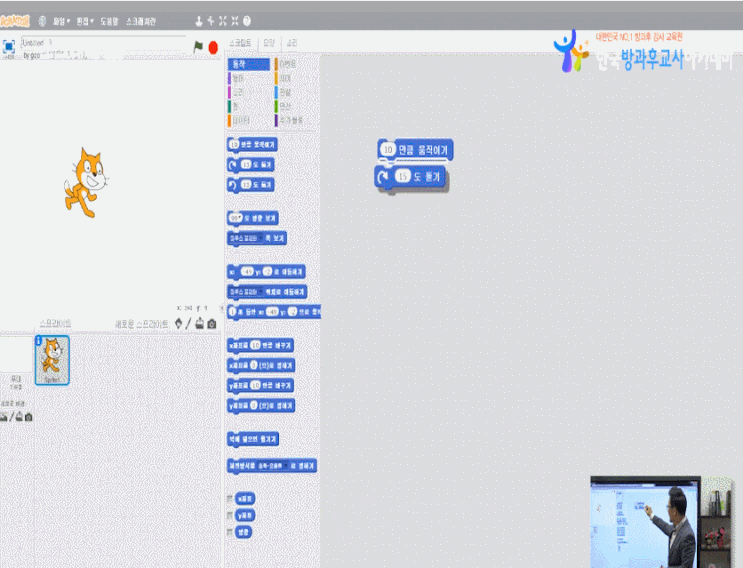Click the 15 field in script-area turn block
The height and width of the screenshot is (568, 743).
(402, 176)
